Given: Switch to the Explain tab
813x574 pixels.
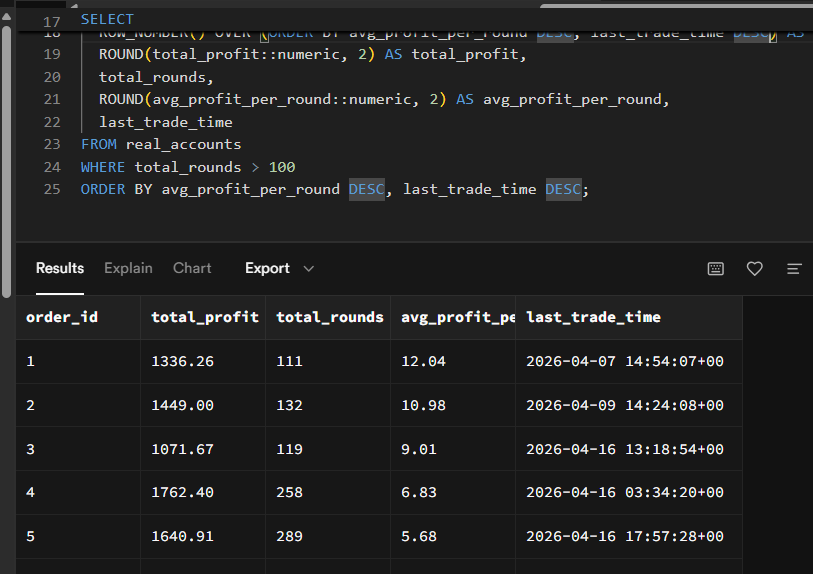Looking at the screenshot, I should click(x=128, y=268).
